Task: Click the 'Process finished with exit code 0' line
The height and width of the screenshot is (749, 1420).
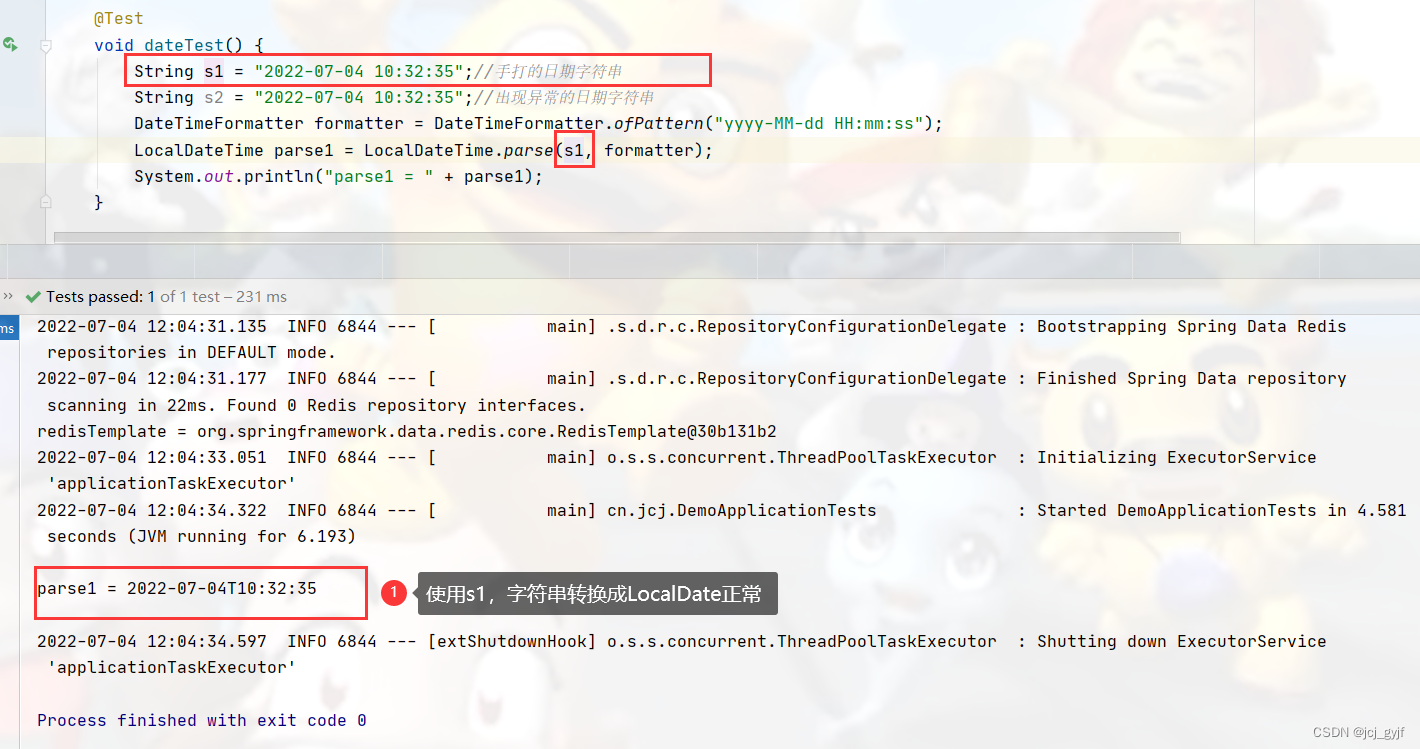Action: pos(199,720)
